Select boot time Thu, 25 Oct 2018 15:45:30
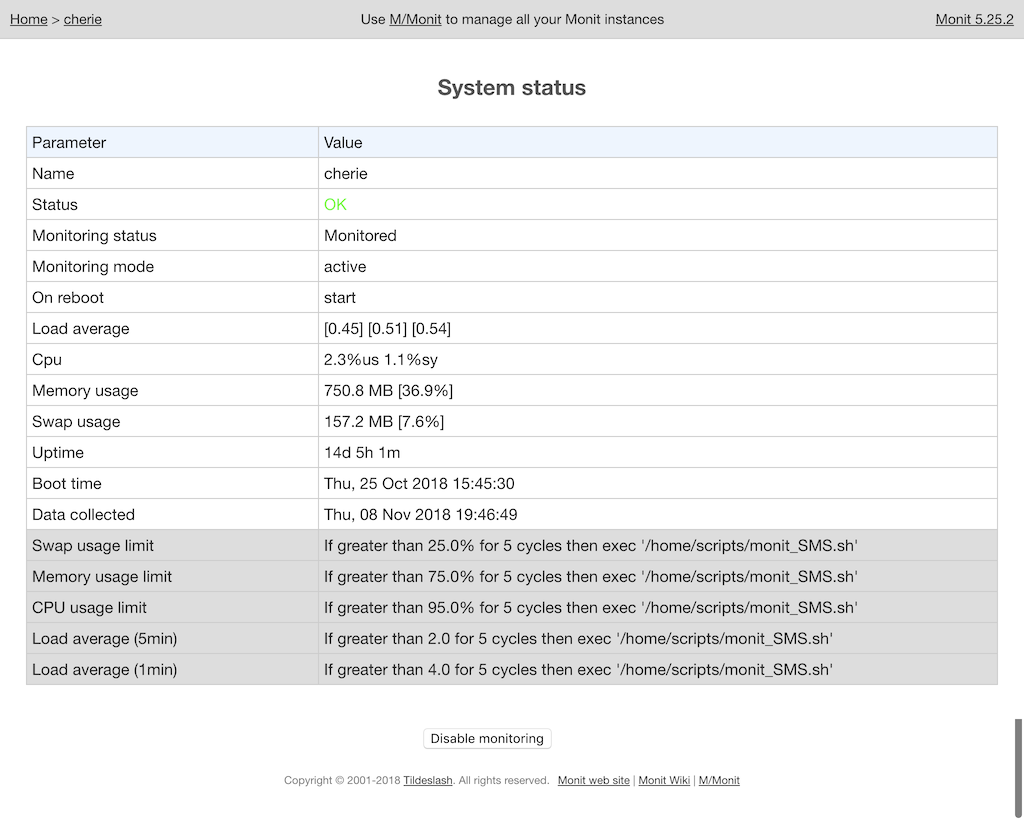This screenshot has width=1024, height=820. [x=419, y=484]
